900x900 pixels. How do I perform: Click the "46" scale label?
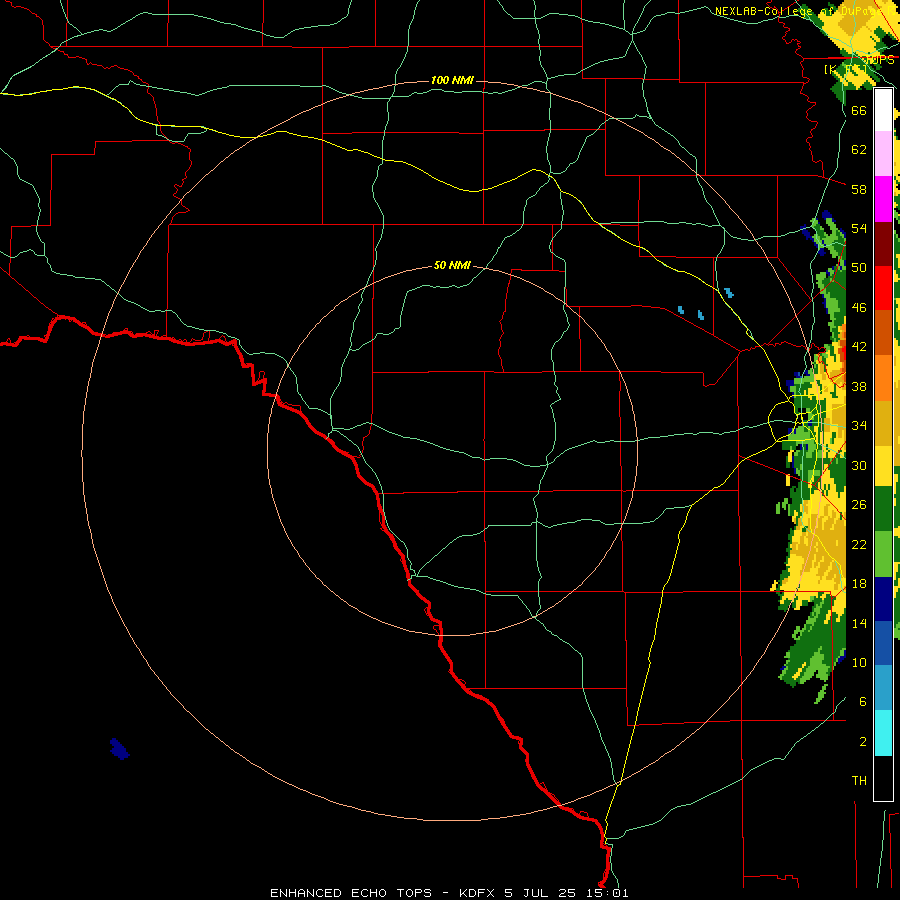coord(859,308)
